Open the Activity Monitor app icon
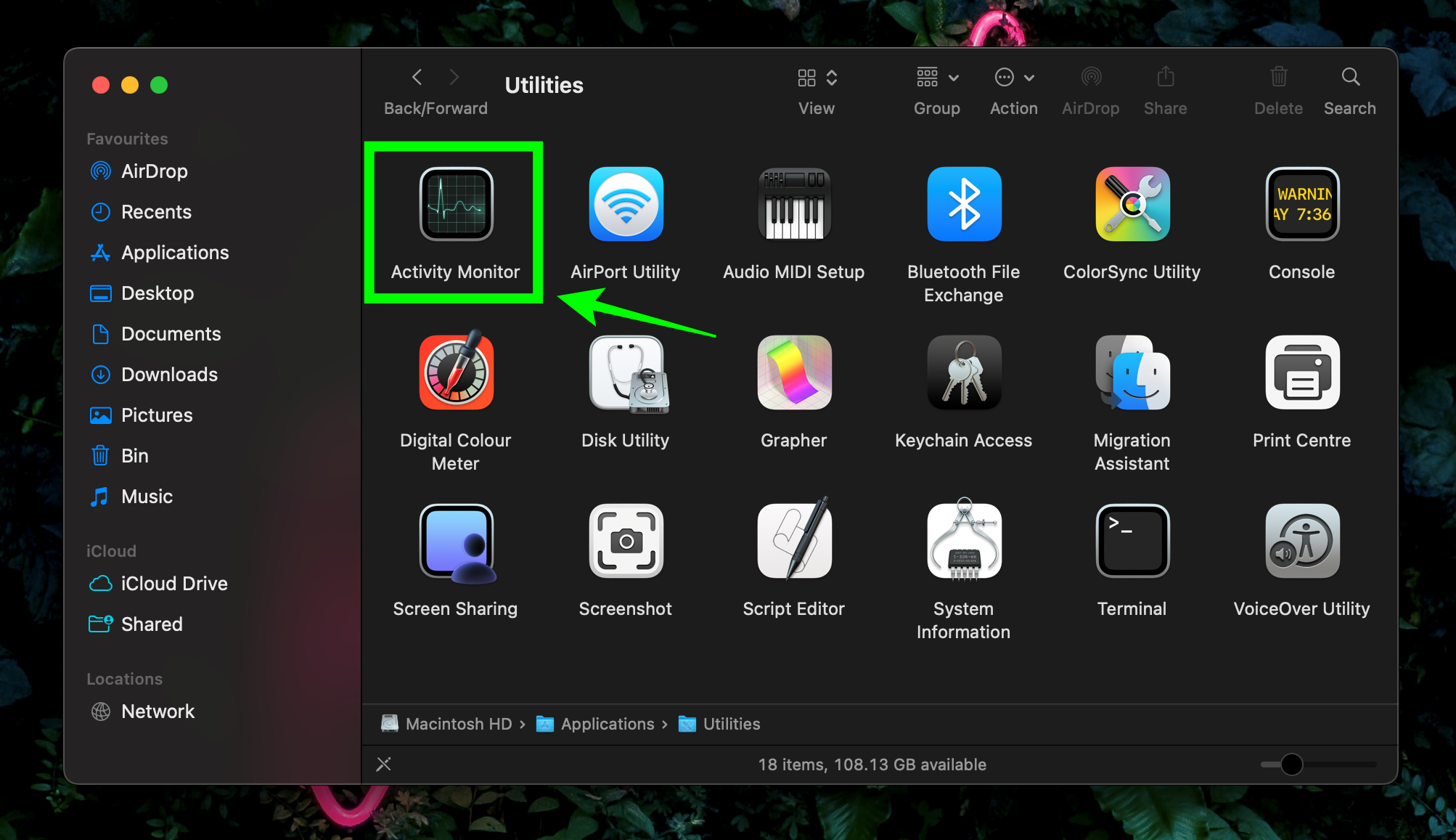The width and height of the screenshot is (1456, 840). (456, 204)
